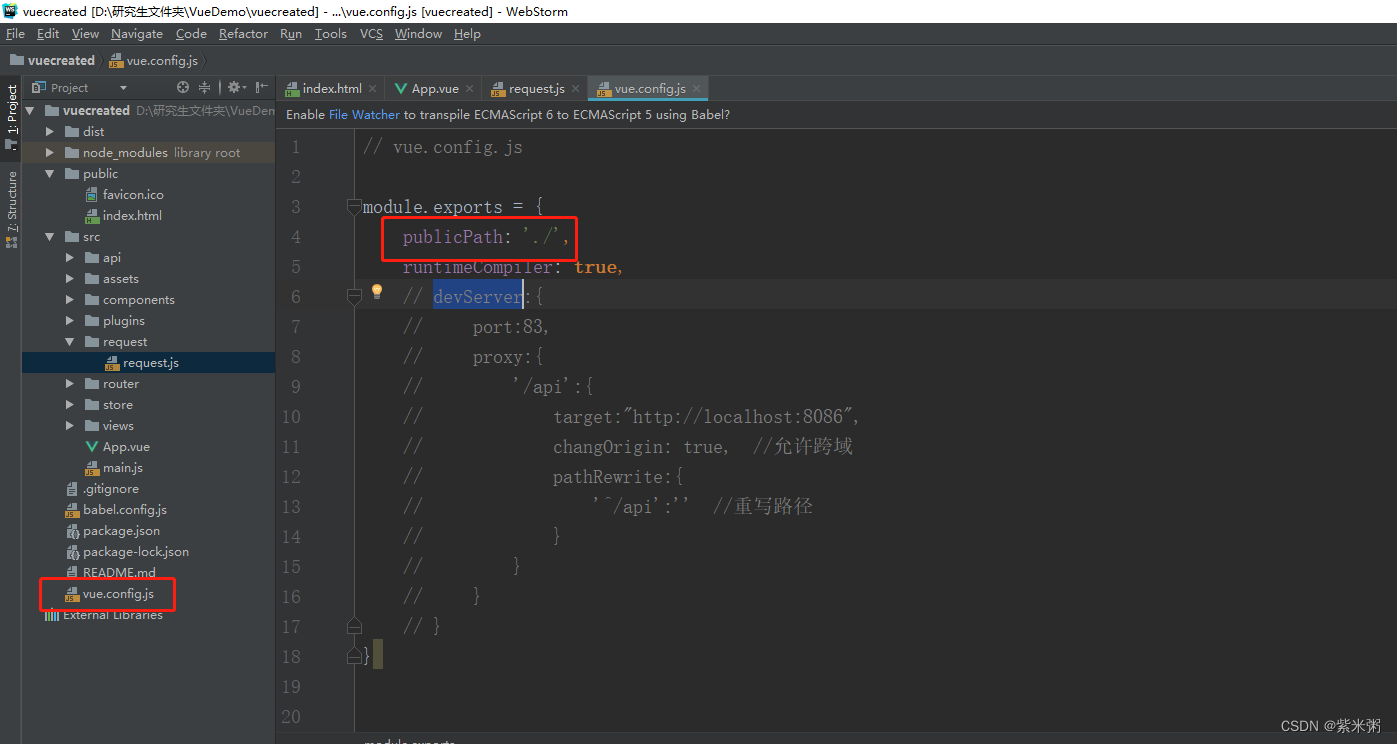Expand the node_modules folder

pos(50,153)
